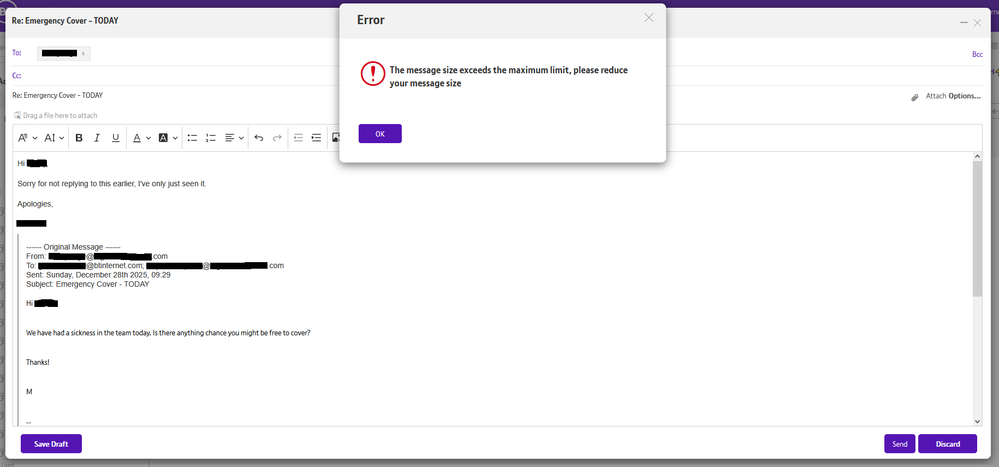Click the compose window title text
The height and width of the screenshot is (467, 999).
65,20
